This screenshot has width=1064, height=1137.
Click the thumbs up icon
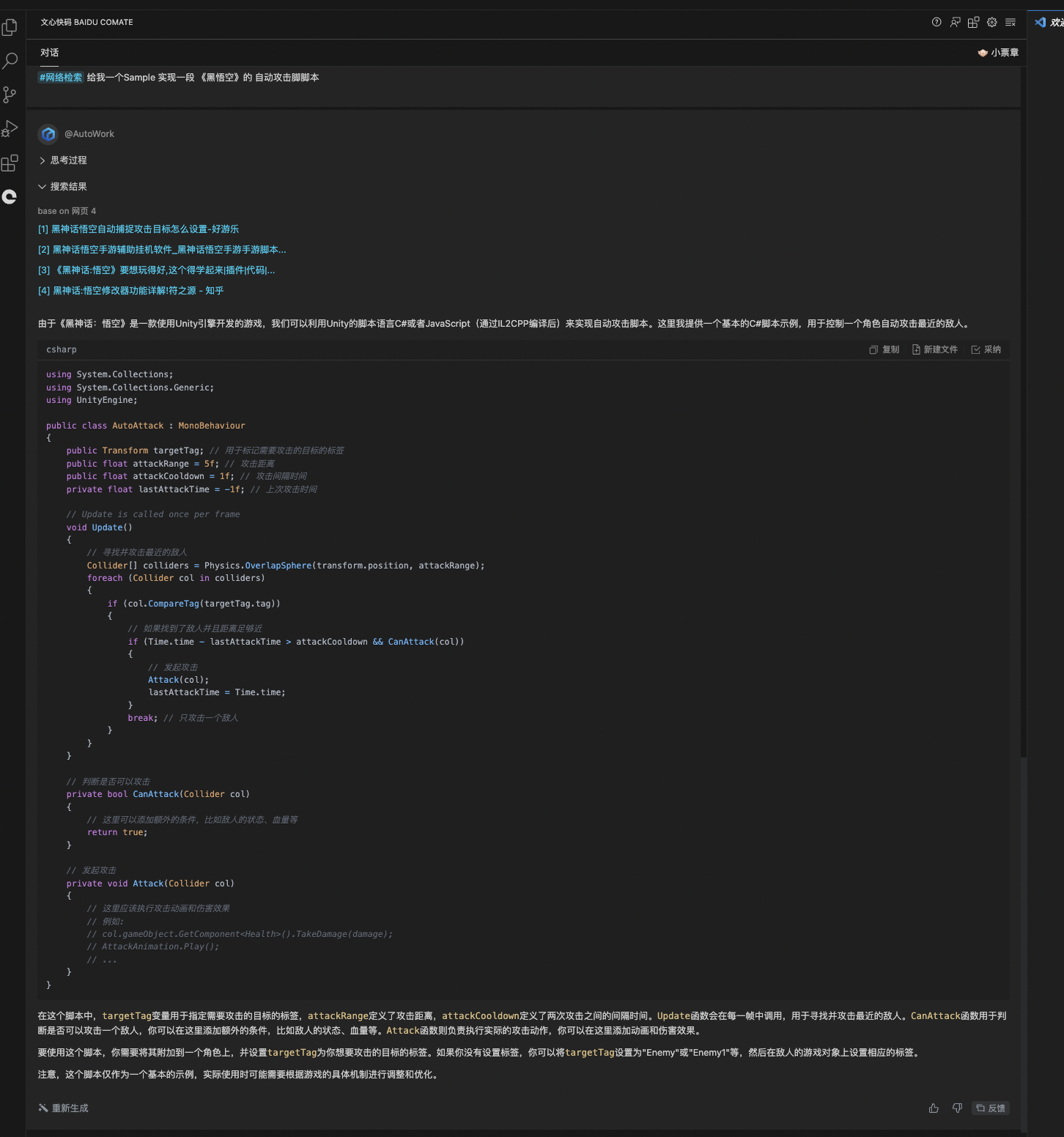[934, 1108]
